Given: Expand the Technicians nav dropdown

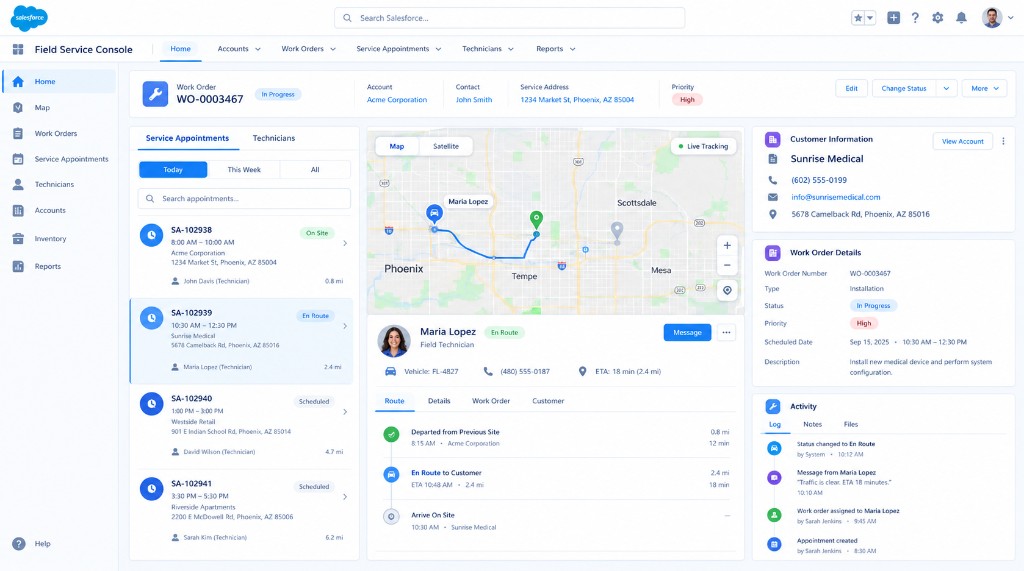Looking at the screenshot, I should coord(511,49).
